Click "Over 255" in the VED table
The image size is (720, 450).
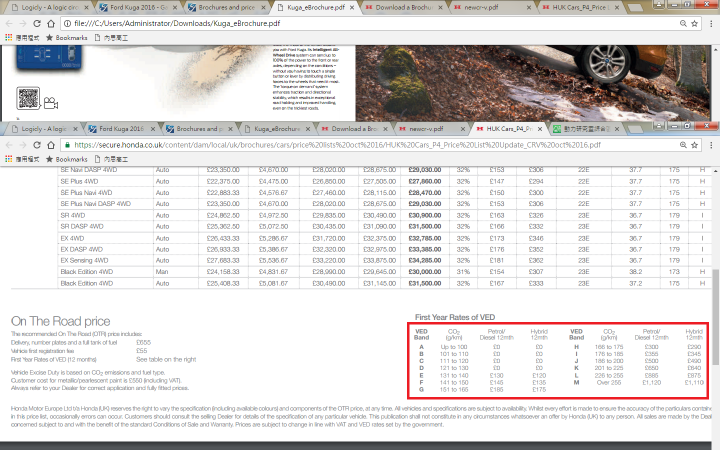click(x=609, y=382)
